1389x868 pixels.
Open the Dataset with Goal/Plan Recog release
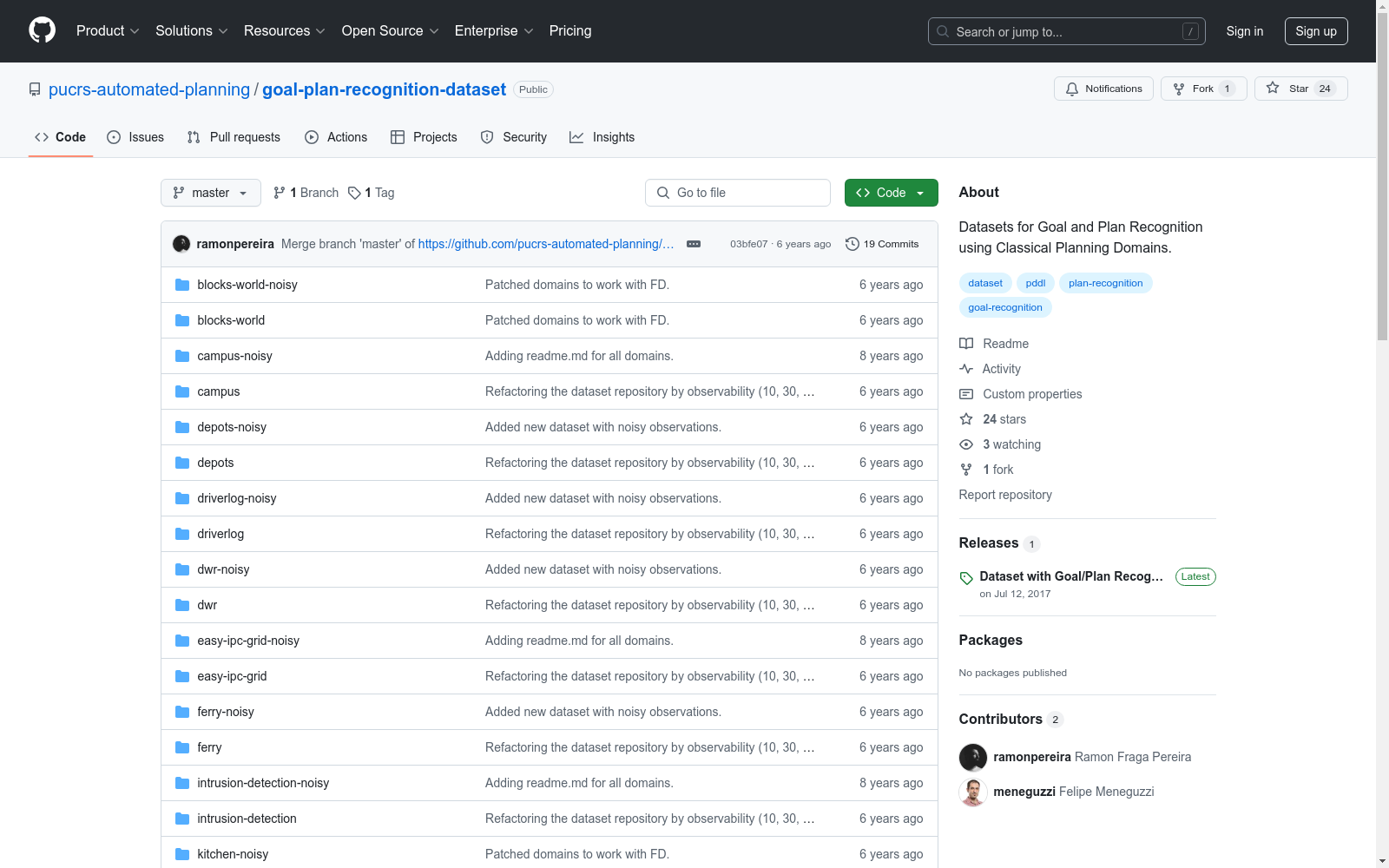point(1071,576)
